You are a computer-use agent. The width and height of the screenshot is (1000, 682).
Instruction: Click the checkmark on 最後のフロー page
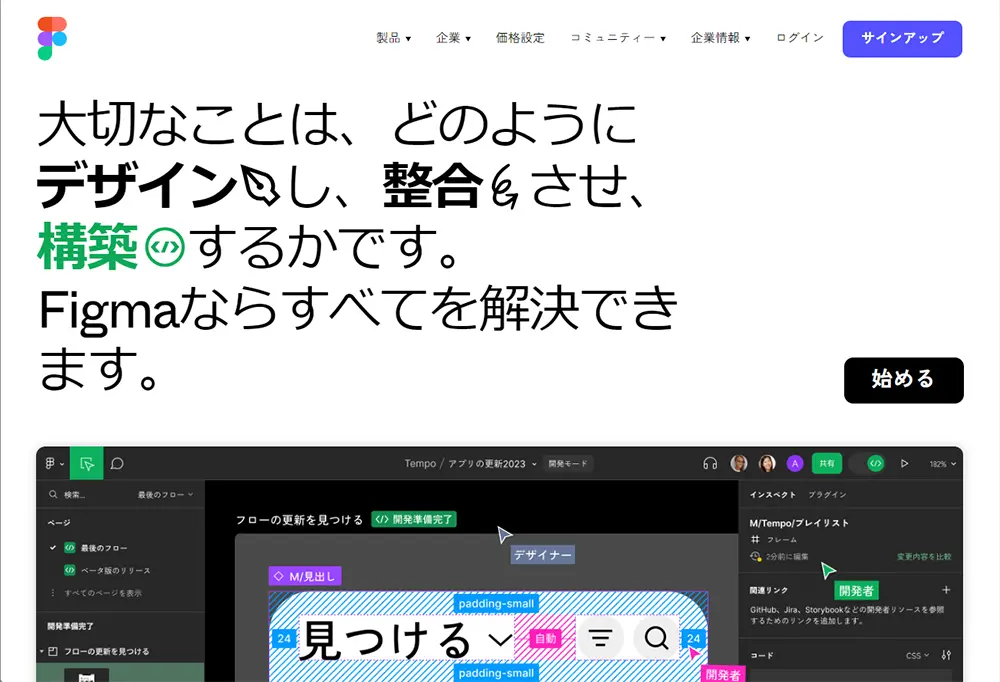53,548
